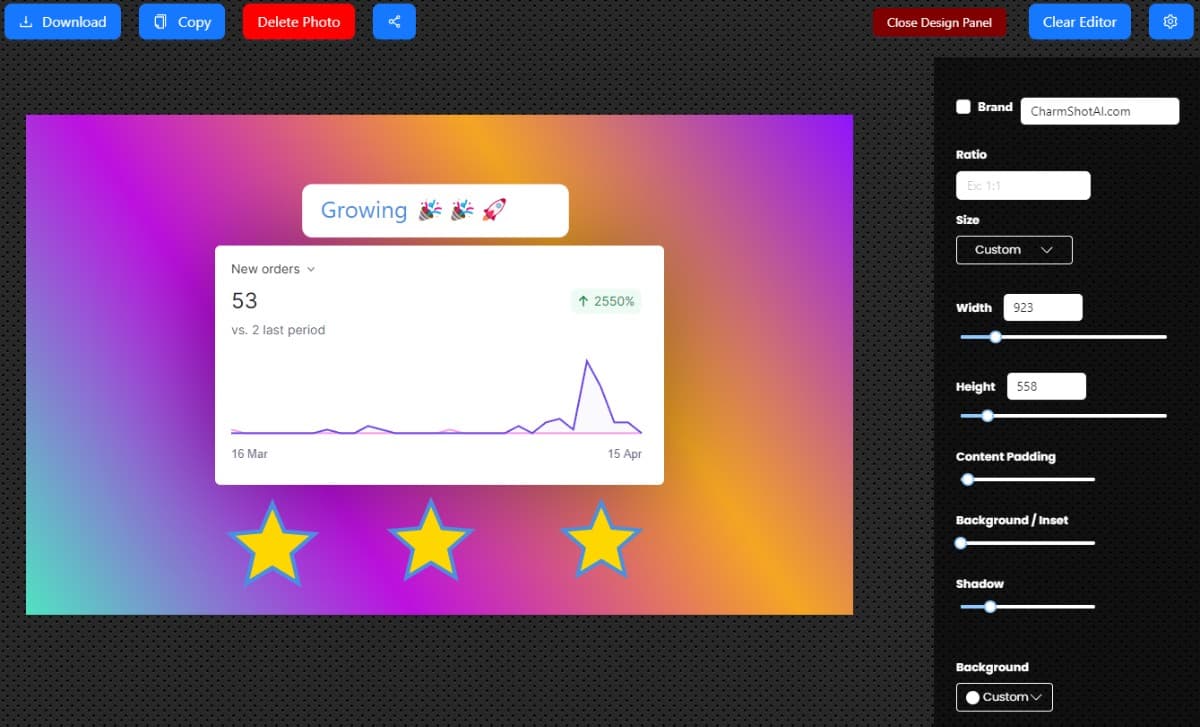Open settings via the gear icon
Viewport: 1200px width, 727px height.
(x=1170, y=21)
